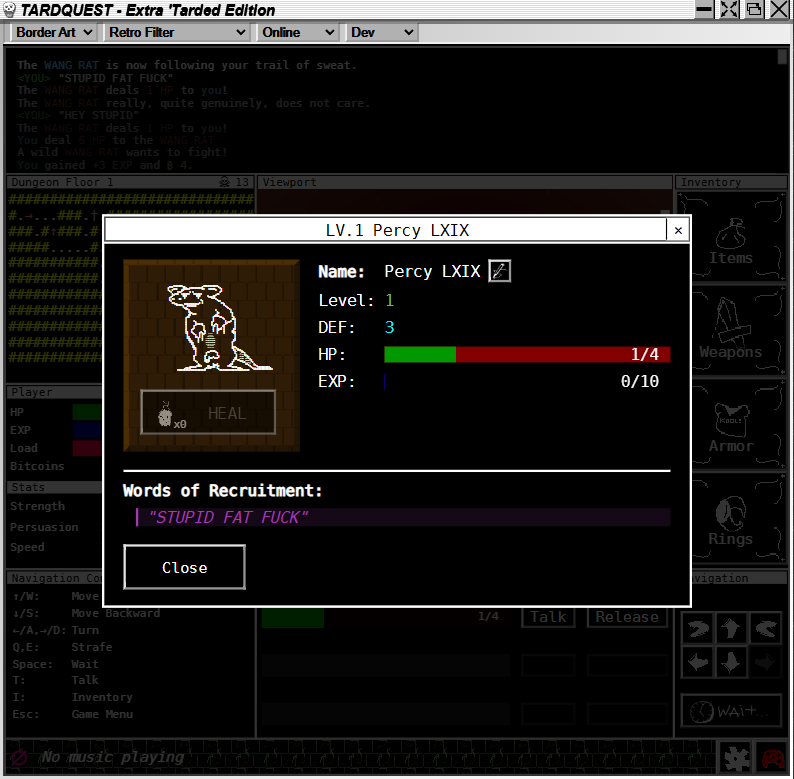
Task: Expand the Retro Filter dropdown
Action: pyautogui.click(x=177, y=32)
